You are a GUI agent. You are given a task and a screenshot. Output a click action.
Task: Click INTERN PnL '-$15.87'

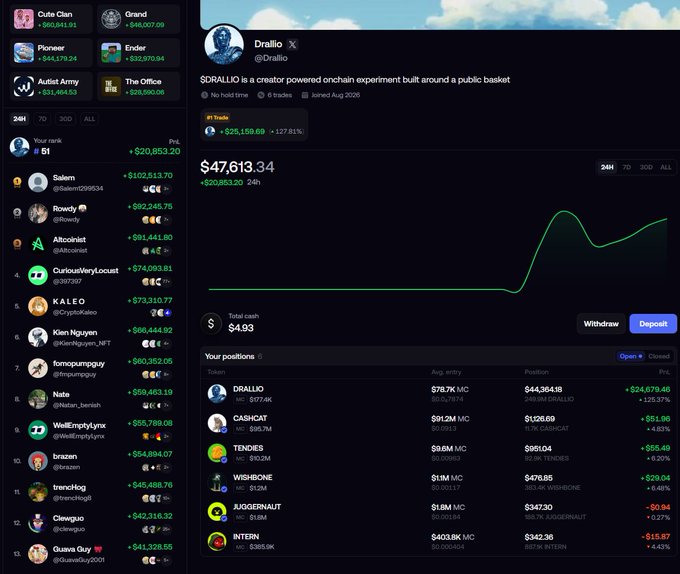656,537
